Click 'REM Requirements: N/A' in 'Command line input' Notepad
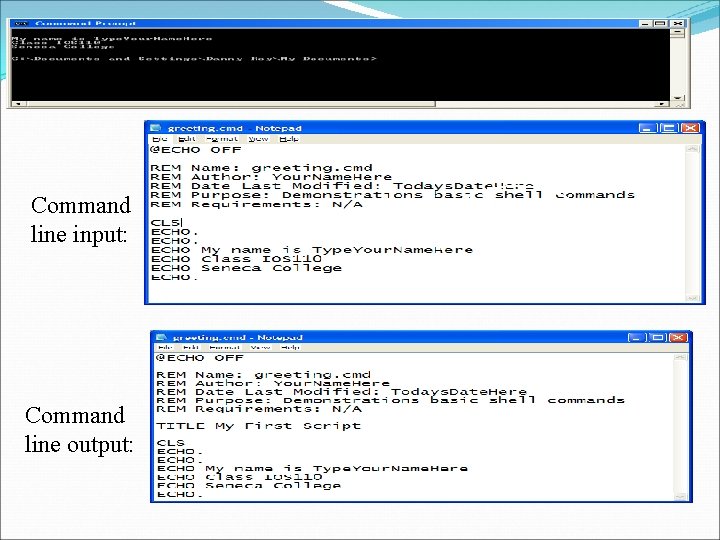 pos(256,204)
